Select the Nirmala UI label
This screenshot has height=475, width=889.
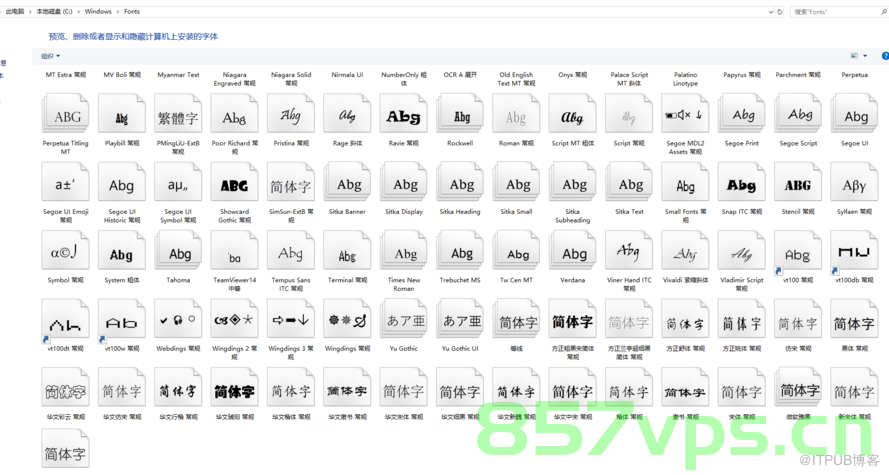(x=347, y=75)
